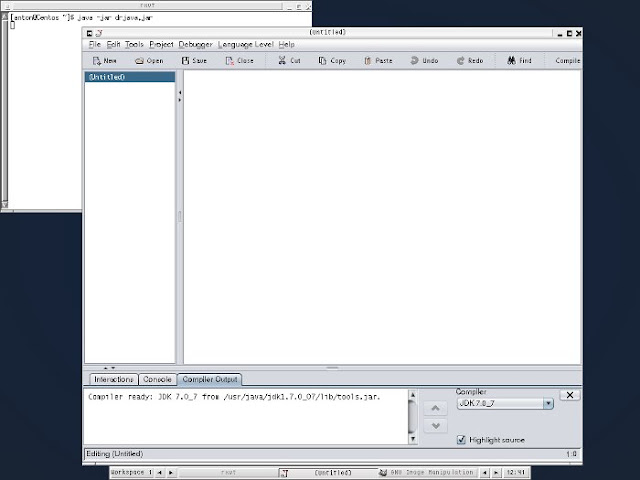Go to next compiler error arrow
640x480 pixels.
[436, 426]
